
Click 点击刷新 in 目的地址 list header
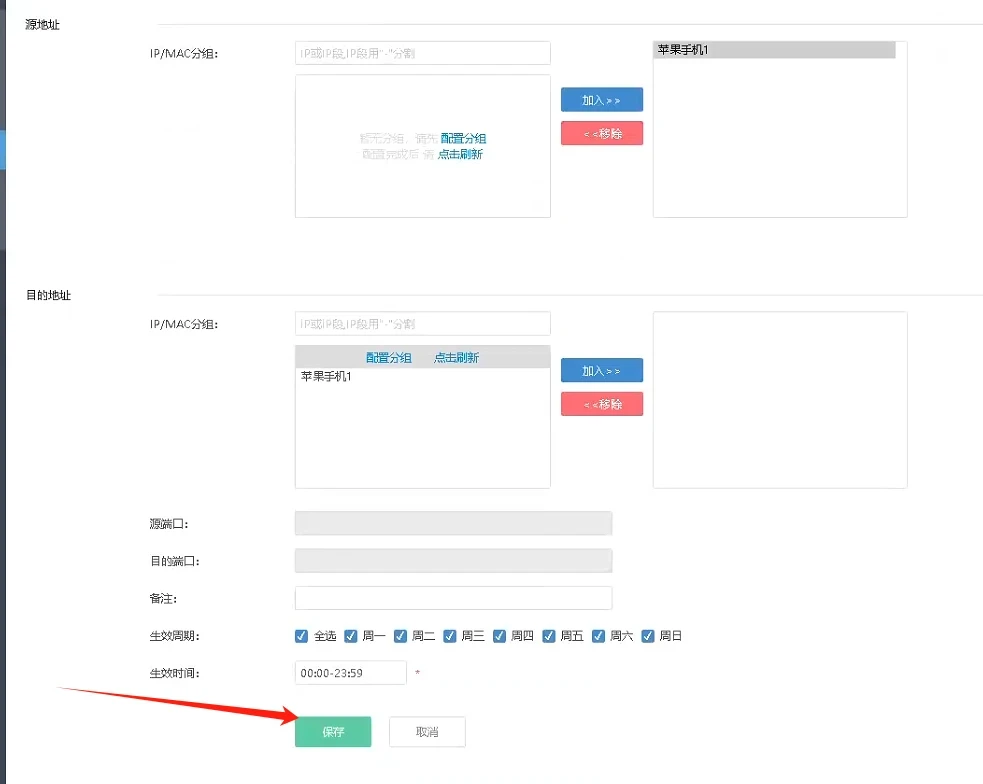coord(456,358)
